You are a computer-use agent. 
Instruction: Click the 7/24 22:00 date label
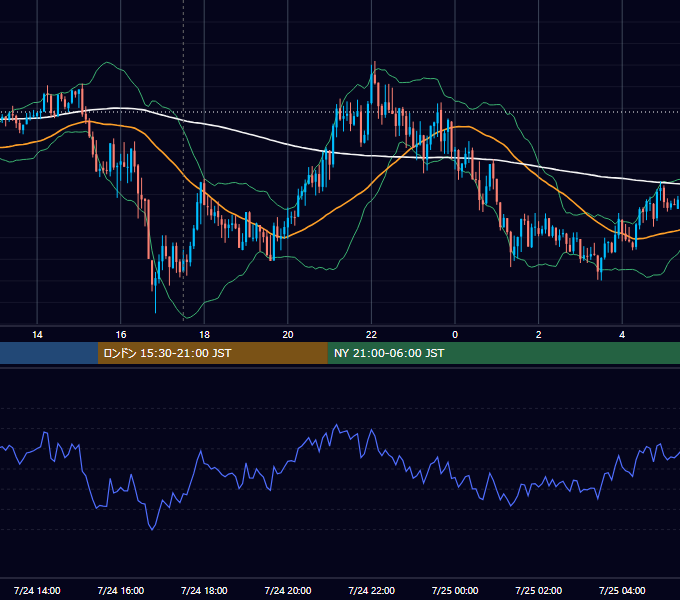coord(372,590)
